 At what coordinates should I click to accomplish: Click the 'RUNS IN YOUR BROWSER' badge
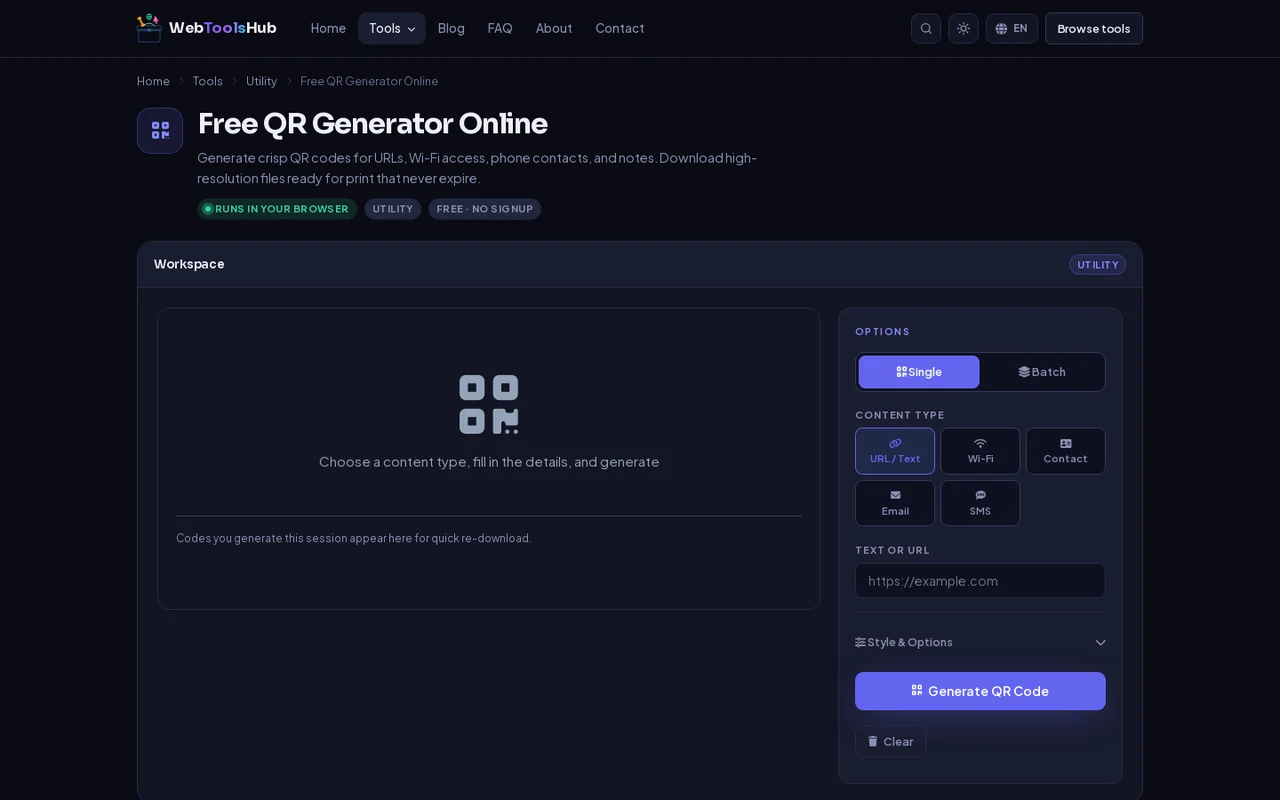[x=277, y=209]
